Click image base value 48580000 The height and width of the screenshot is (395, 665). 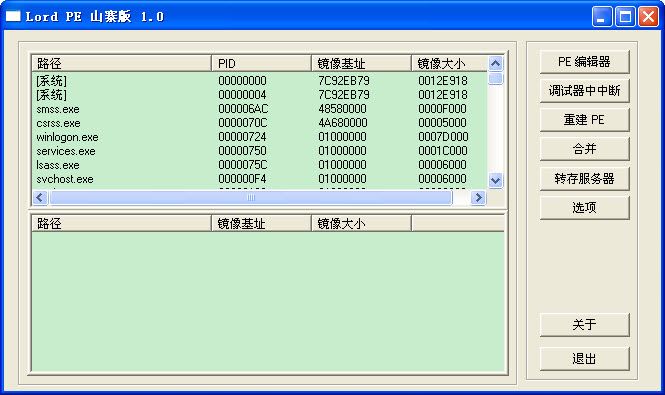[x=342, y=109]
